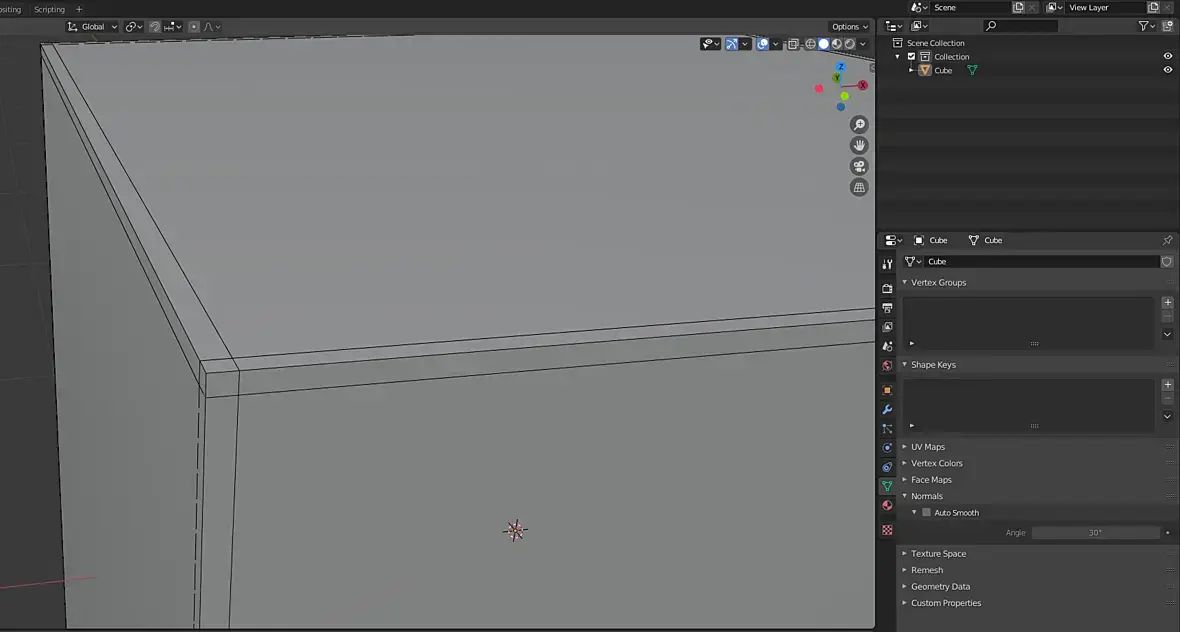Screen dimensions: 1180x632
Task: Click the Auto Smooth Angle 30° field
Action: (1095, 533)
